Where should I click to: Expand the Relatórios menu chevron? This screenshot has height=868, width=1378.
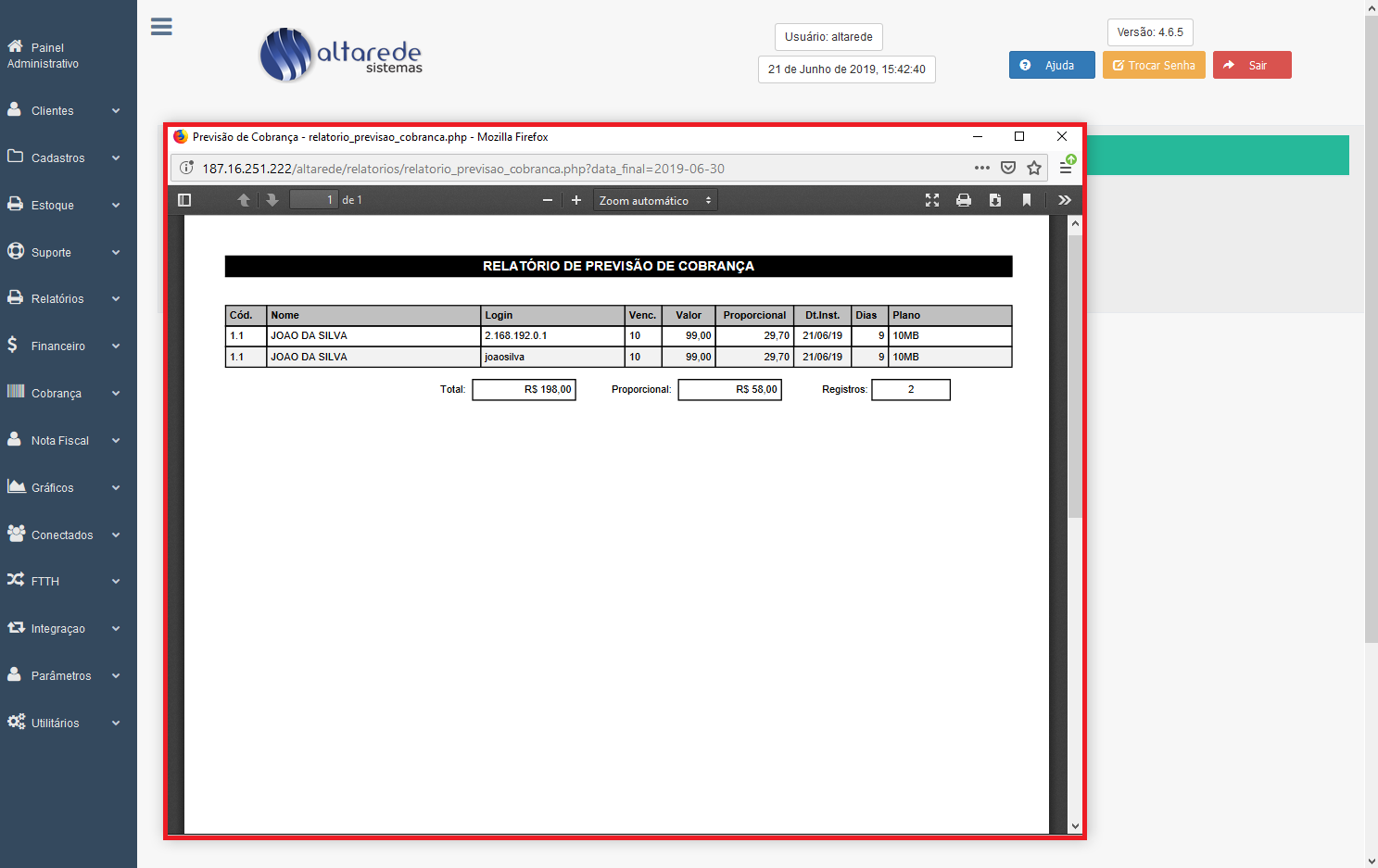116,298
